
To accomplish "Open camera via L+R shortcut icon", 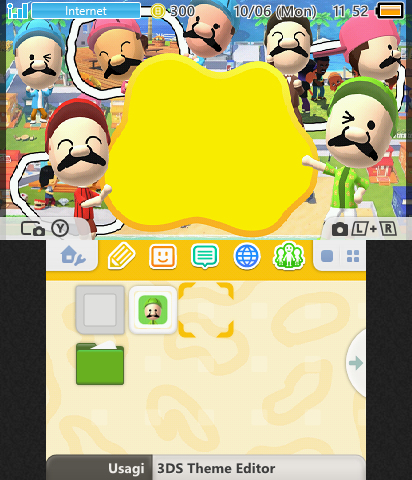I will [364, 229].
